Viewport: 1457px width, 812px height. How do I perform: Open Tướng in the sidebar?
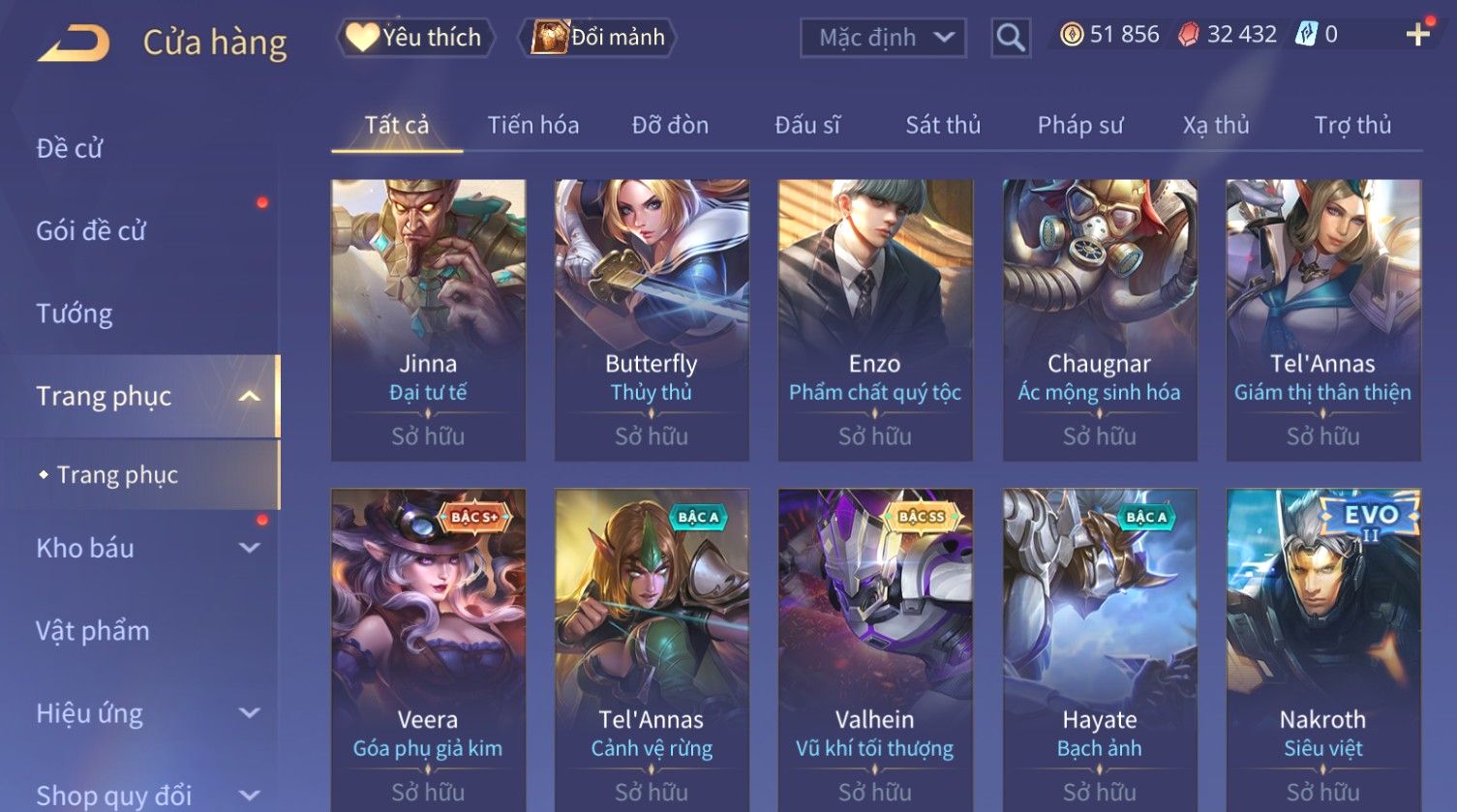click(75, 314)
